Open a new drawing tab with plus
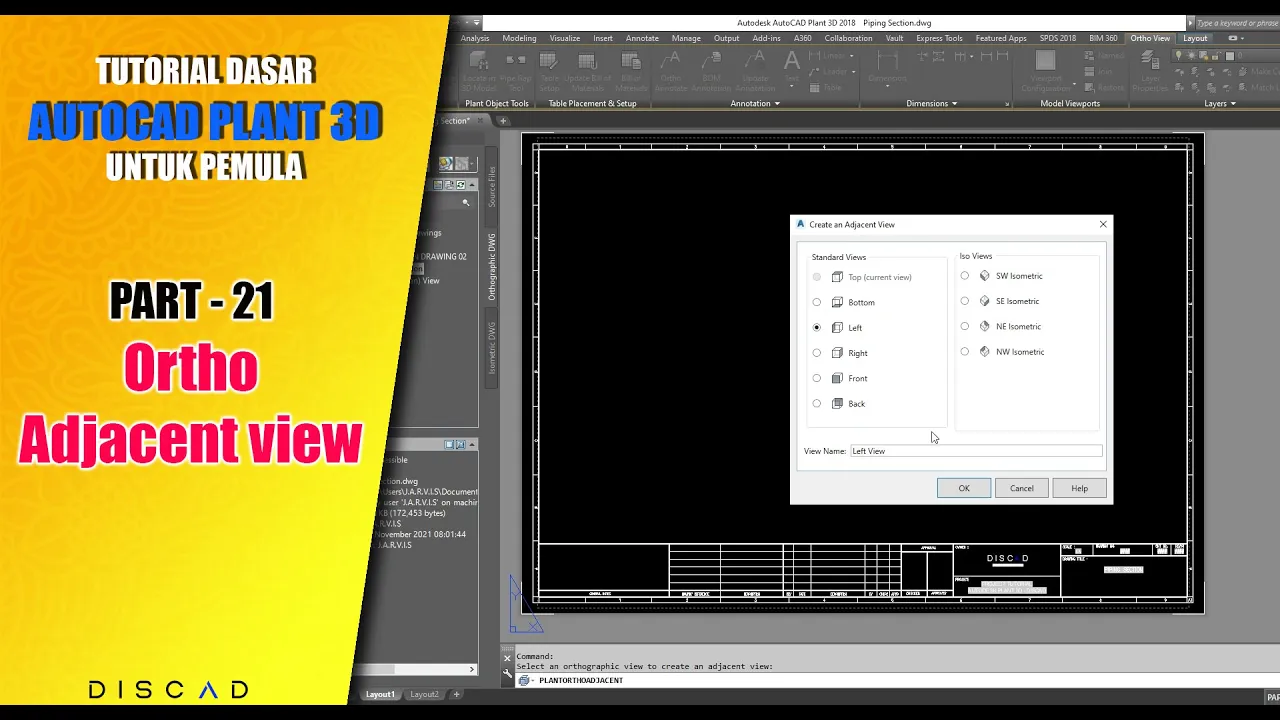The height and width of the screenshot is (720, 1280). click(x=503, y=121)
